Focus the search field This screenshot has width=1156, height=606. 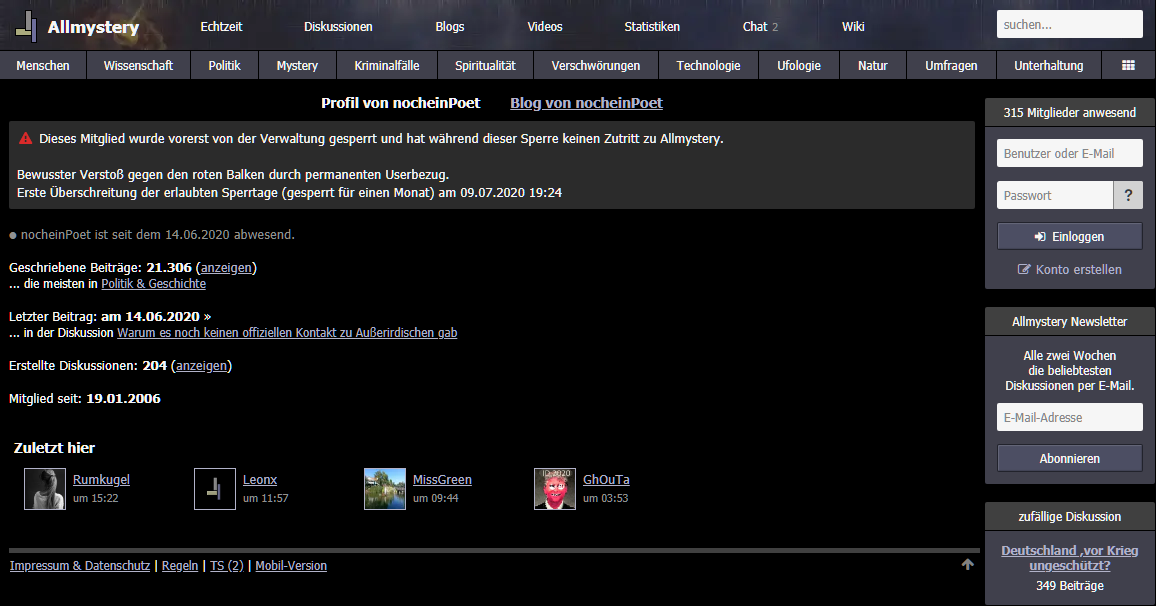[x=1069, y=25]
